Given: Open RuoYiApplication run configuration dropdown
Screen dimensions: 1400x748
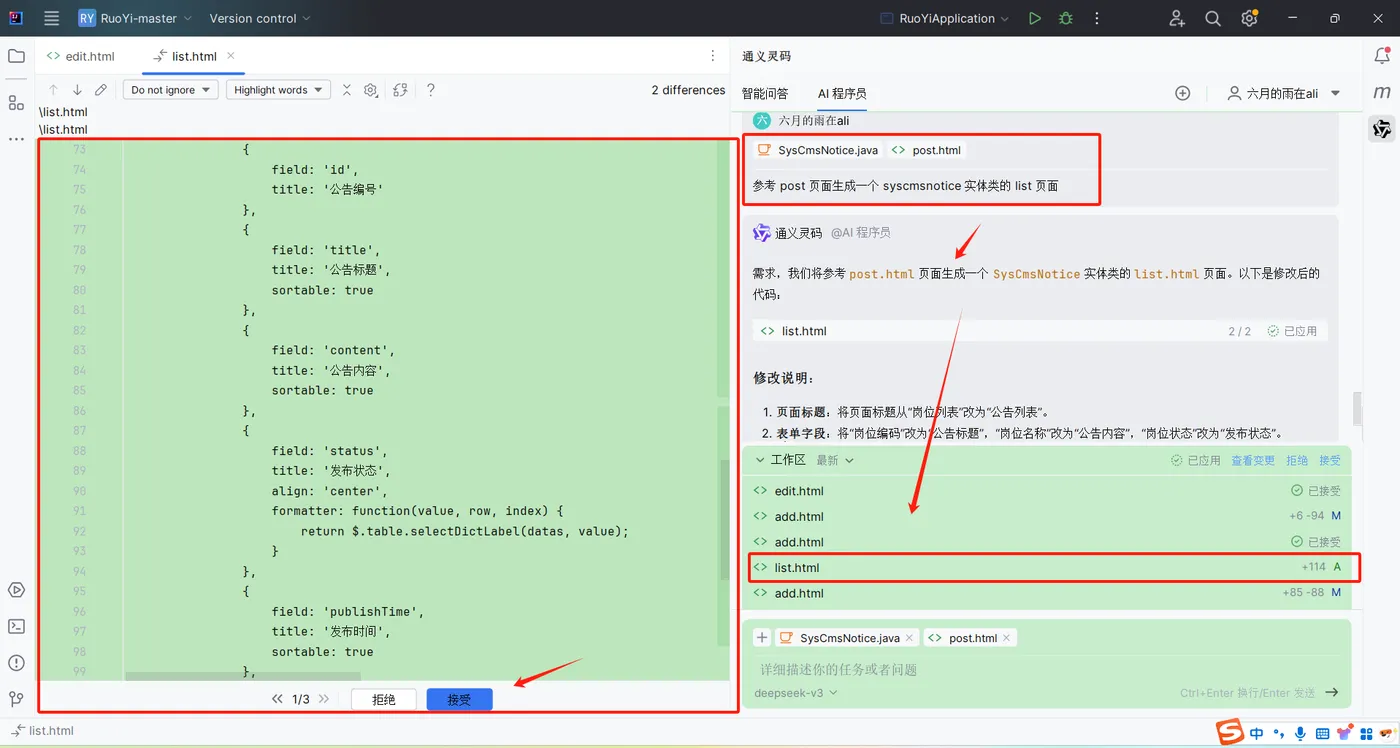Looking at the screenshot, I should point(945,18).
